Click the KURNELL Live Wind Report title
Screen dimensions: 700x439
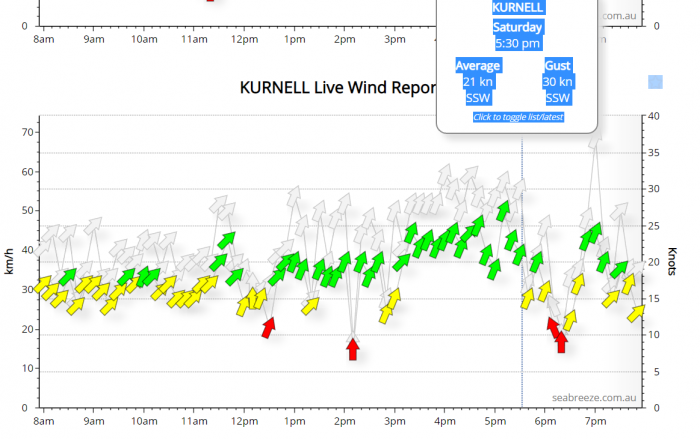336,86
